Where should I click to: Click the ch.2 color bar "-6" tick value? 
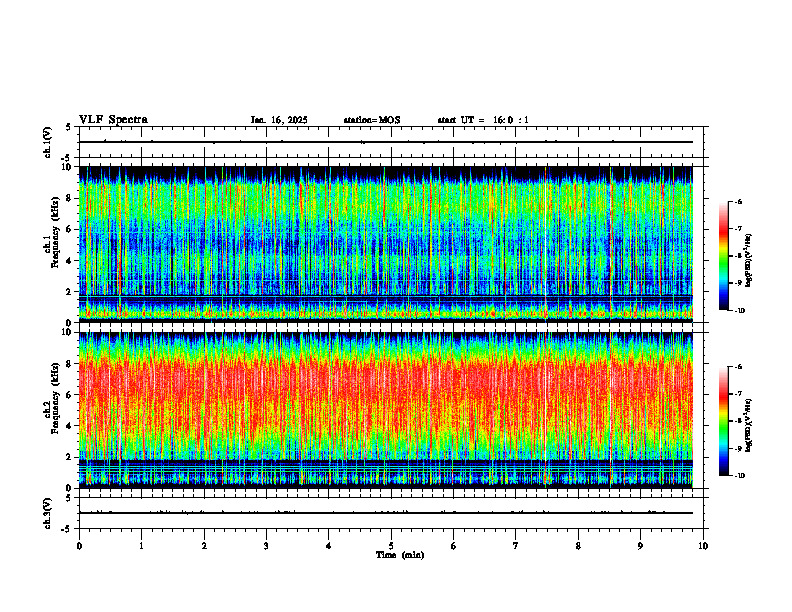click(738, 367)
